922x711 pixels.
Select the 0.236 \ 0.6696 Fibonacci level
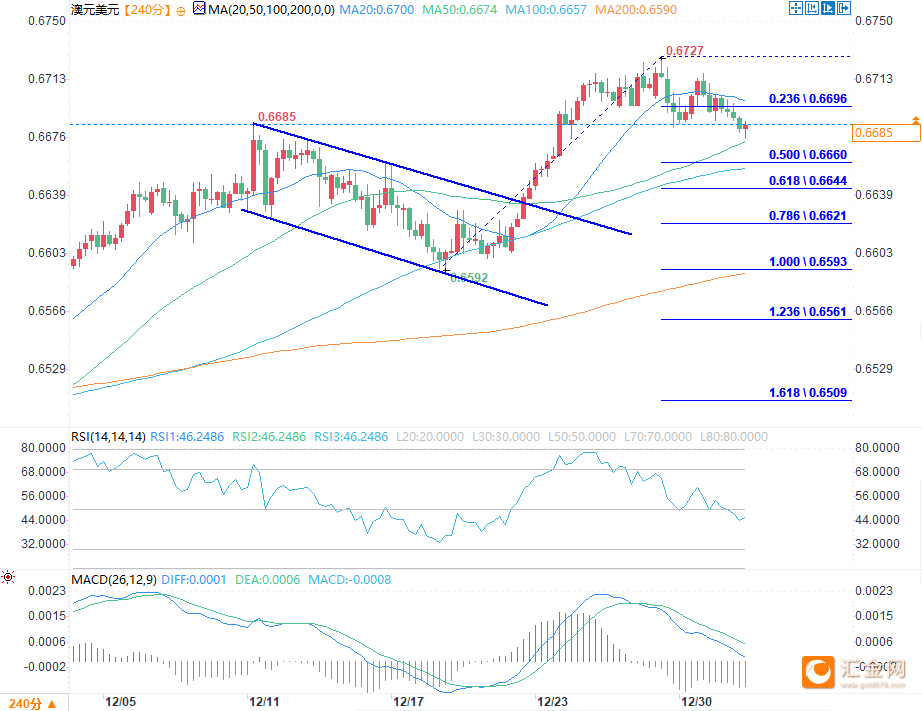point(808,99)
